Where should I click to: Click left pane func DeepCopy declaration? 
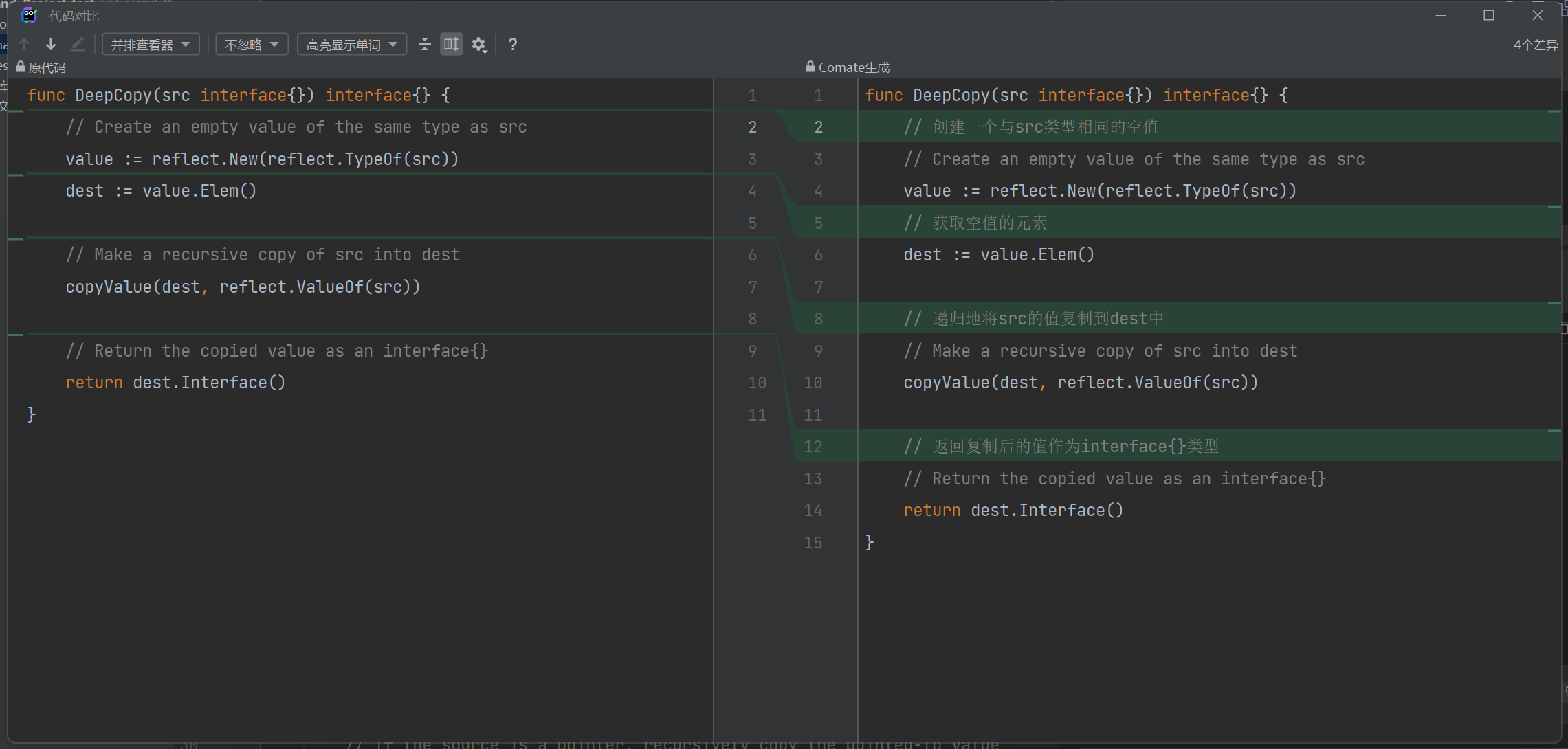[239, 95]
